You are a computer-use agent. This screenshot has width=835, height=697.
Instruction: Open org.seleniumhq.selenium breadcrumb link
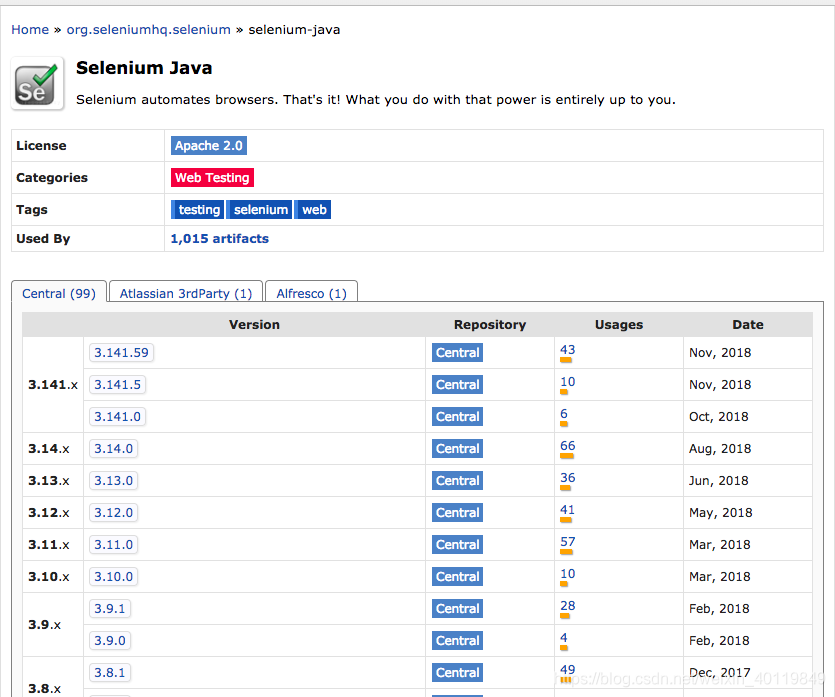click(x=149, y=30)
